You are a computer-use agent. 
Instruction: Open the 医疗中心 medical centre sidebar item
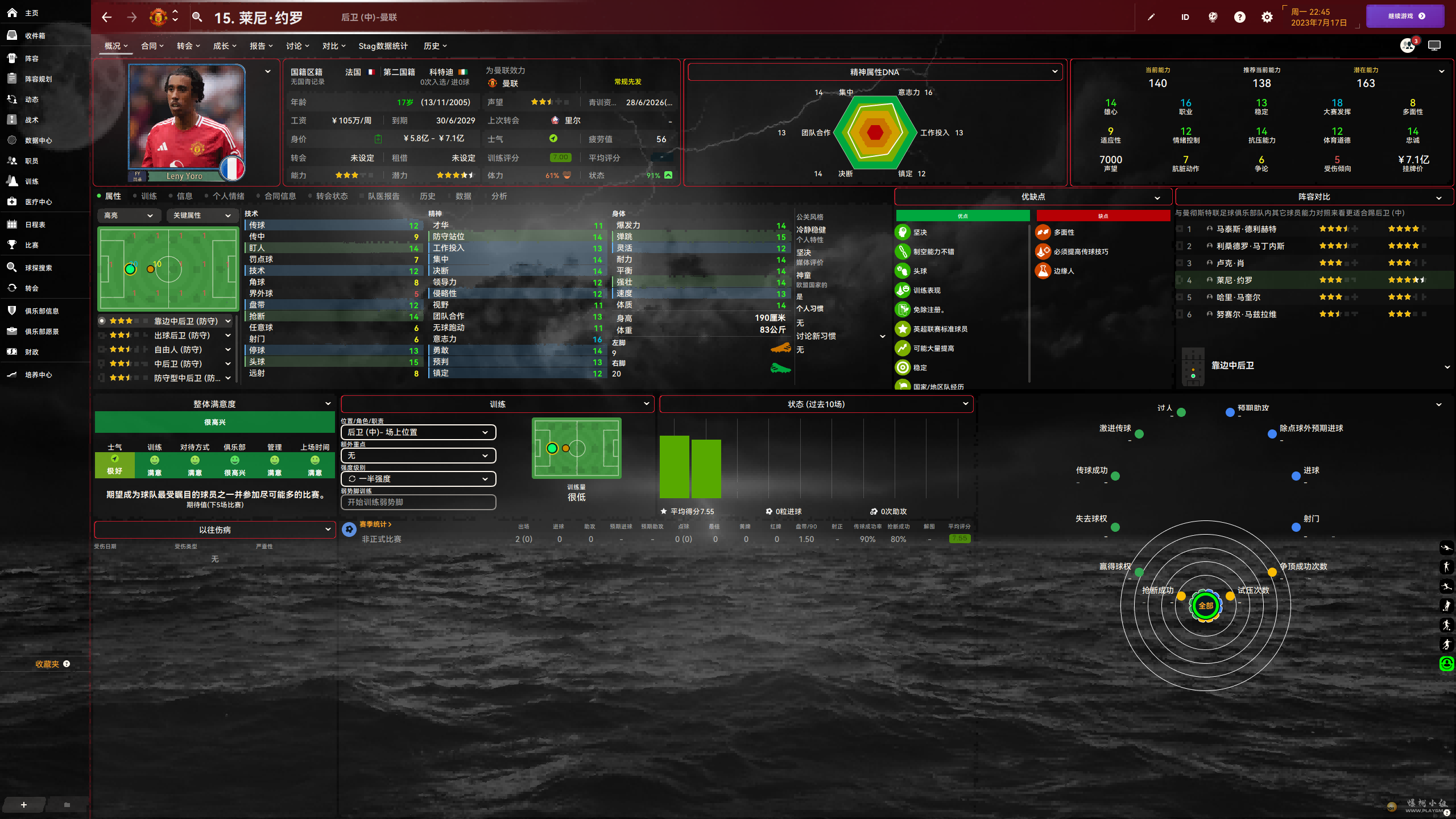tap(30, 201)
